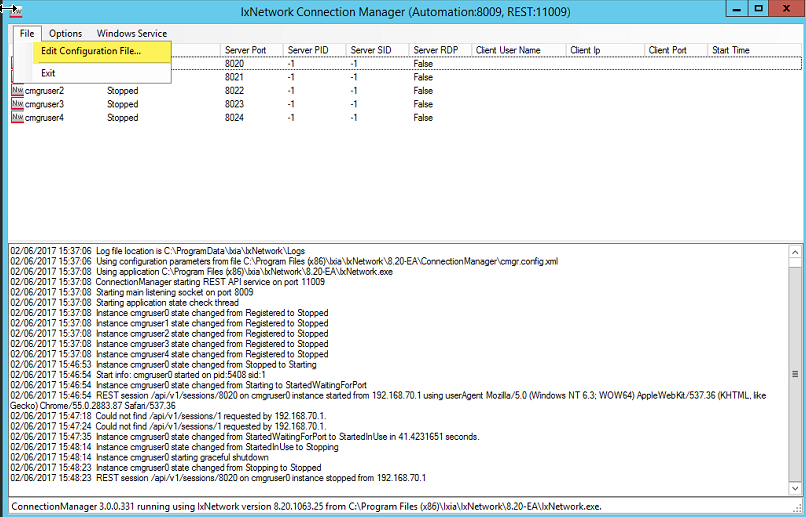The image size is (806, 517).
Task: Click the cmgruser3 instance icon
Action: pos(16,104)
